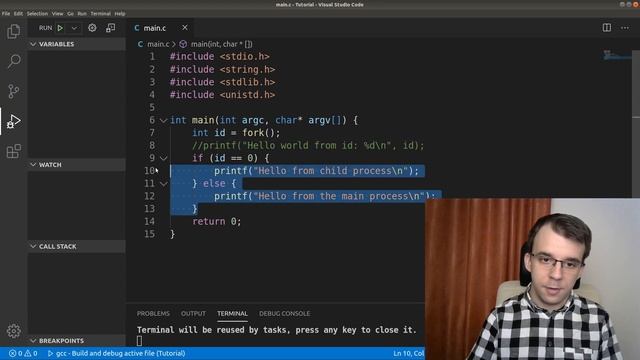Open the Edit menu
Image resolution: width=640 pixels, height=360 pixels.
(18, 13)
